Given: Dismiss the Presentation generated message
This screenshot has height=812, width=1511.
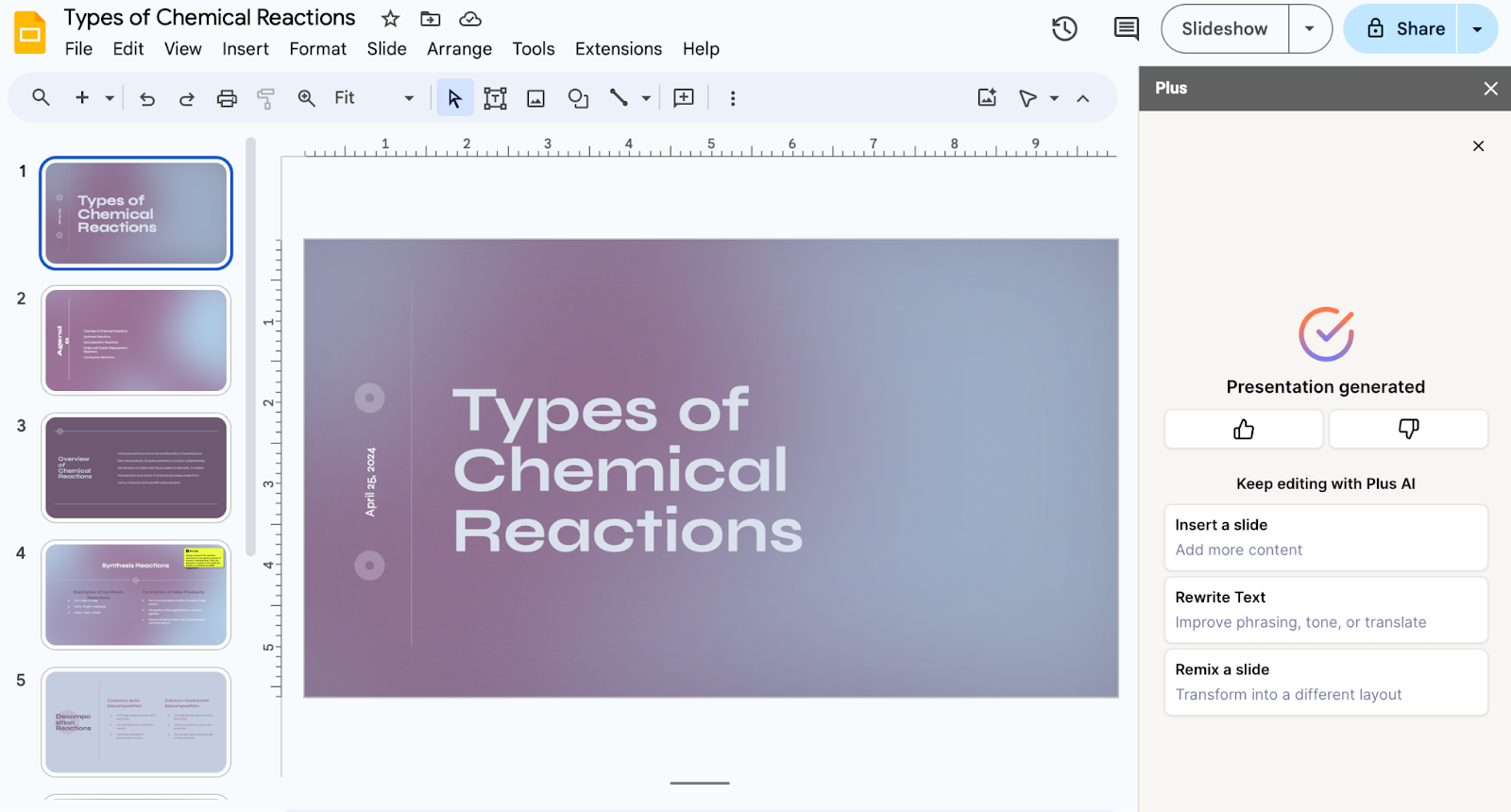Looking at the screenshot, I should point(1479,145).
